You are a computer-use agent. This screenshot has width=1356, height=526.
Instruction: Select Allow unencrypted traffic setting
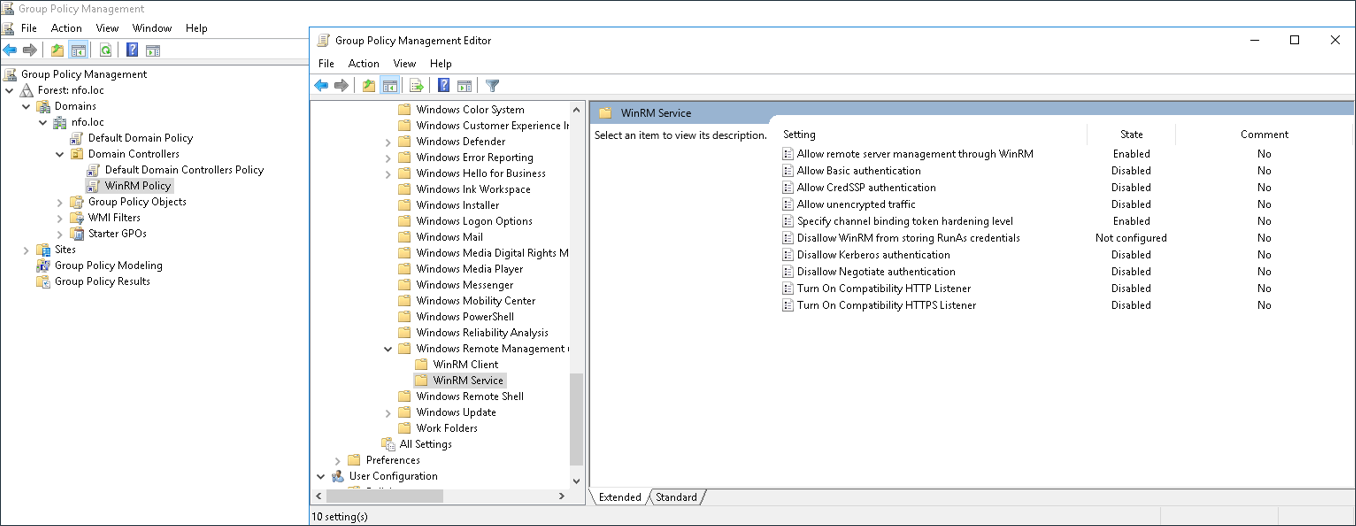[855, 204]
